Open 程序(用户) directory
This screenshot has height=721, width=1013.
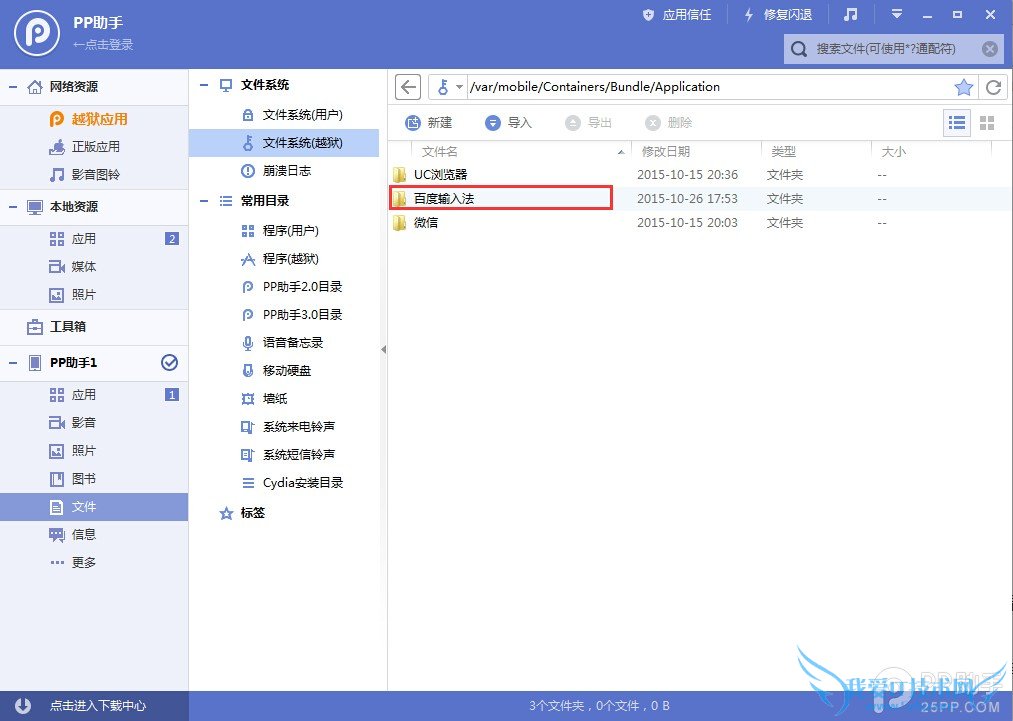pyautogui.click(x=284, y=231)
